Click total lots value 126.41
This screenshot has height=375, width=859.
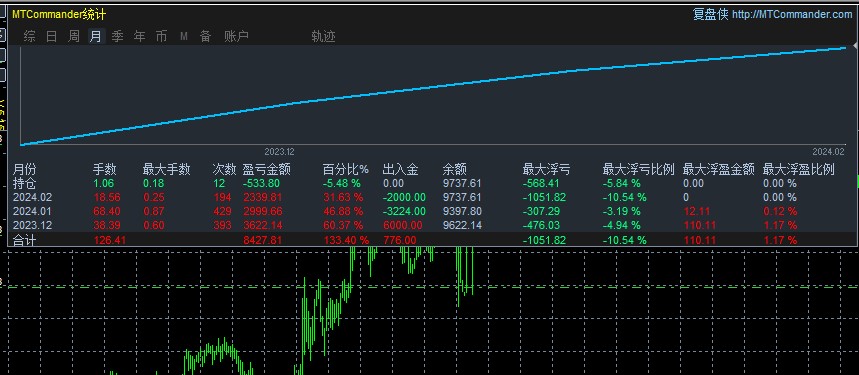(x=110, y=240)
